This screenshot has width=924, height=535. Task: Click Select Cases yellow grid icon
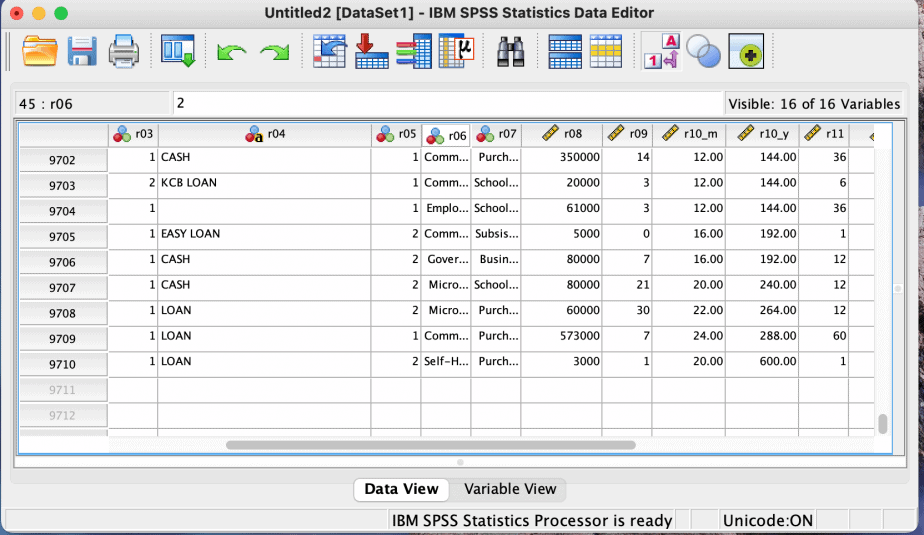[x=606, y=52]
